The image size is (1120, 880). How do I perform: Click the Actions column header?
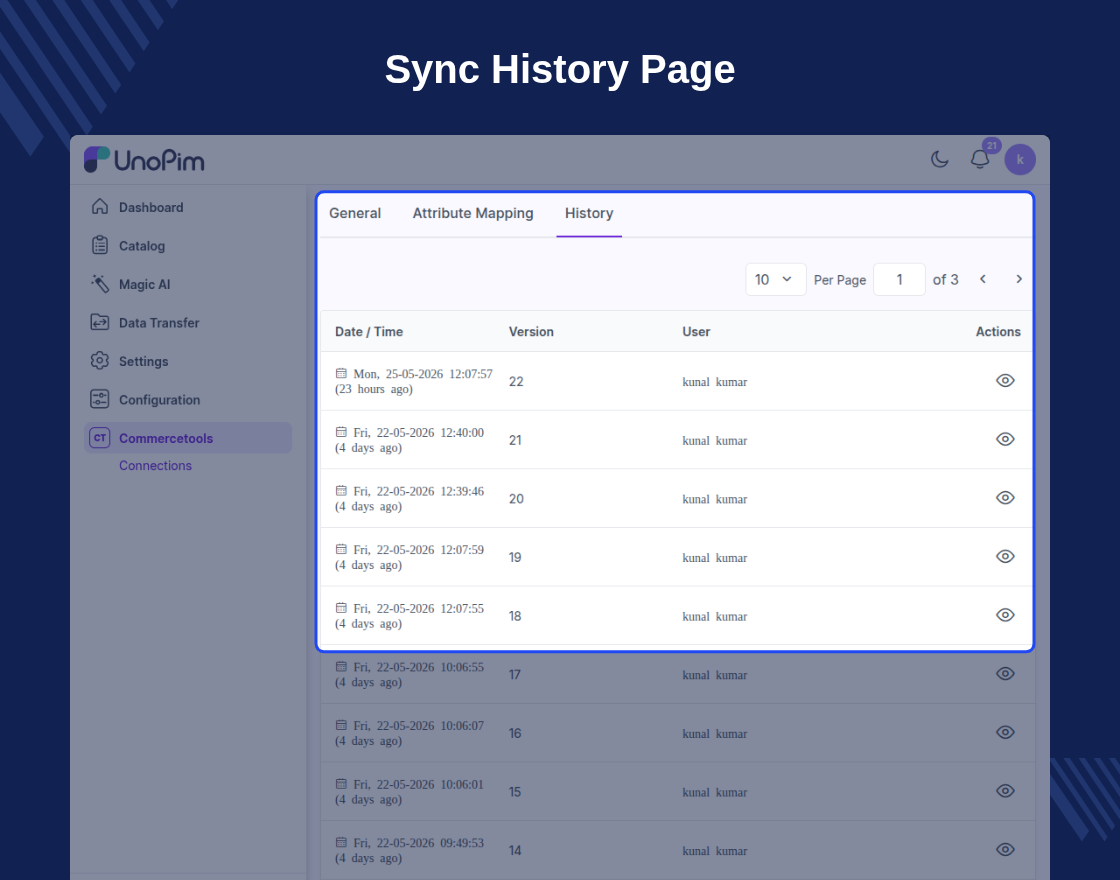(x=998, y=331)
